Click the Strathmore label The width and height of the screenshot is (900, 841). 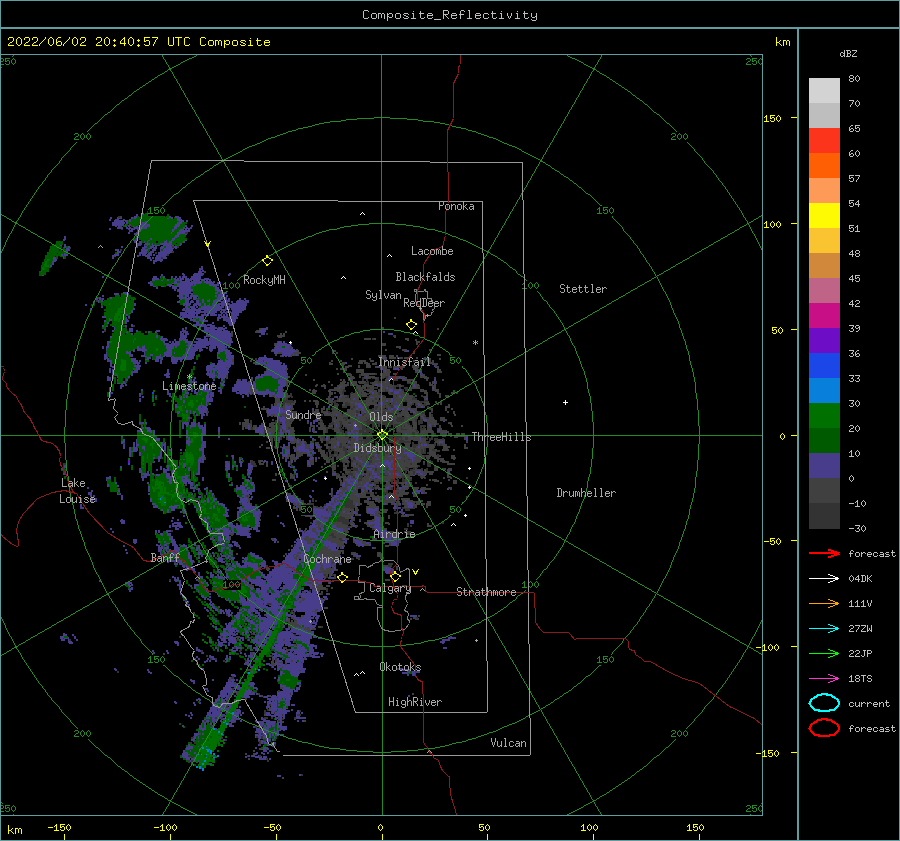coord(486,592)
